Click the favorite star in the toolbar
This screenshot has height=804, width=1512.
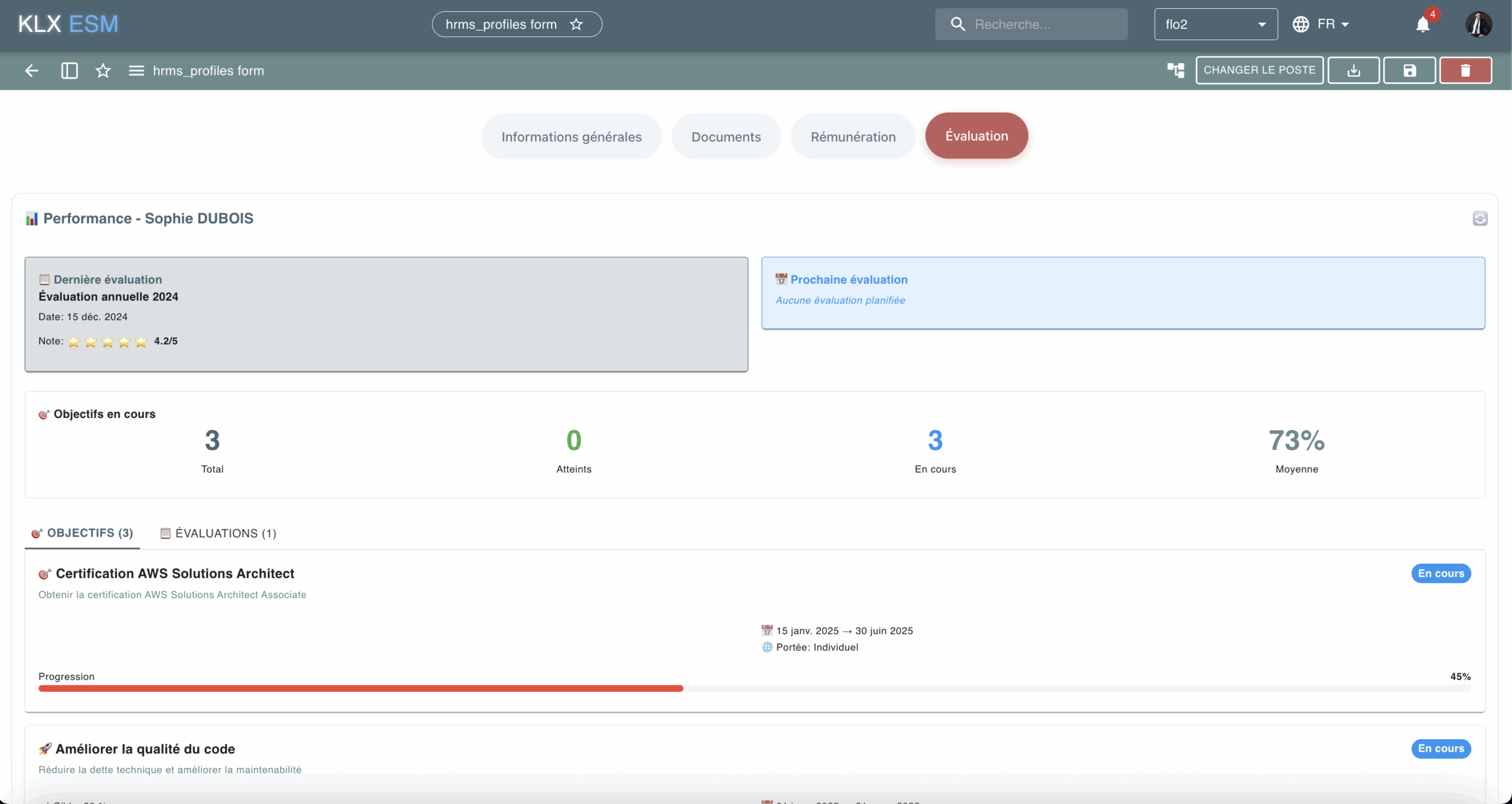click(x=103, y=71)
